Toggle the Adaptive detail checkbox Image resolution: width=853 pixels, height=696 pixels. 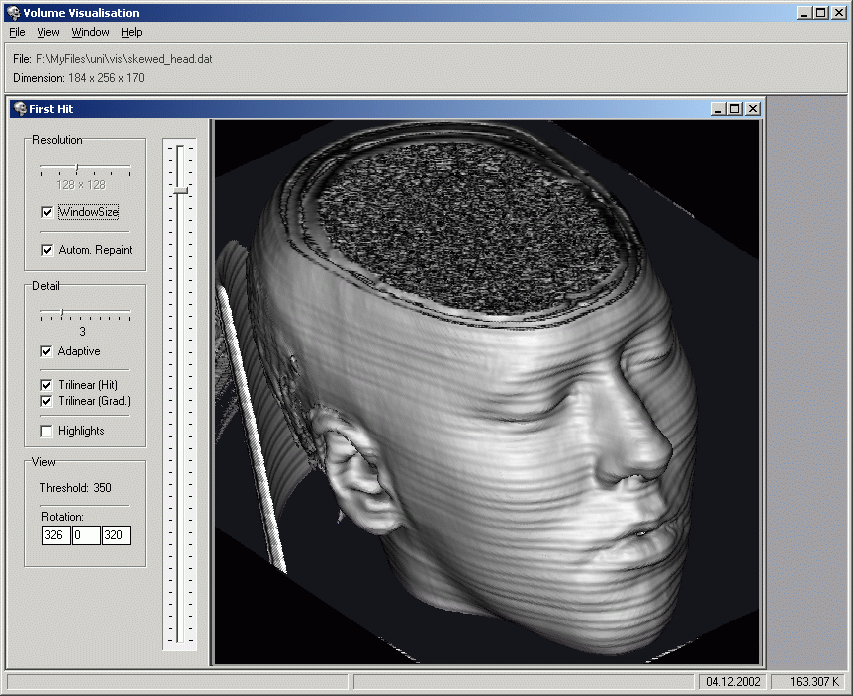click(47, 351)
